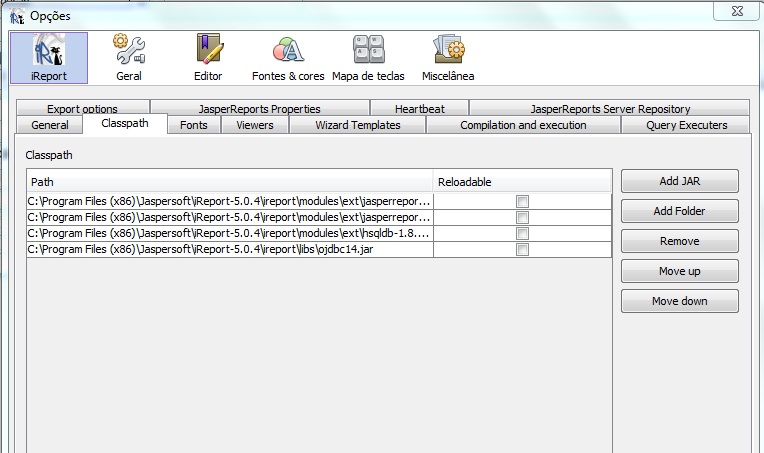This screenshot has width=764, height=453.
Task: Click the Add JAR button
Action: point(679,181)
